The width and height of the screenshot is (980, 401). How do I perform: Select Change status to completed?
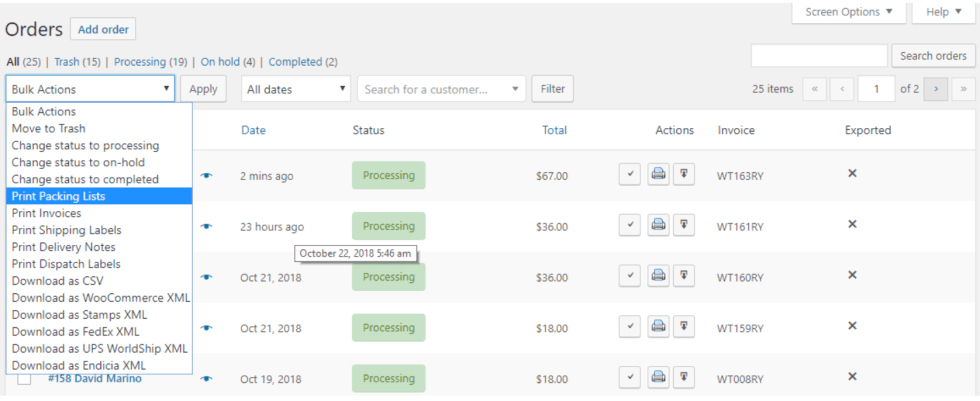[x=99, y=179]
